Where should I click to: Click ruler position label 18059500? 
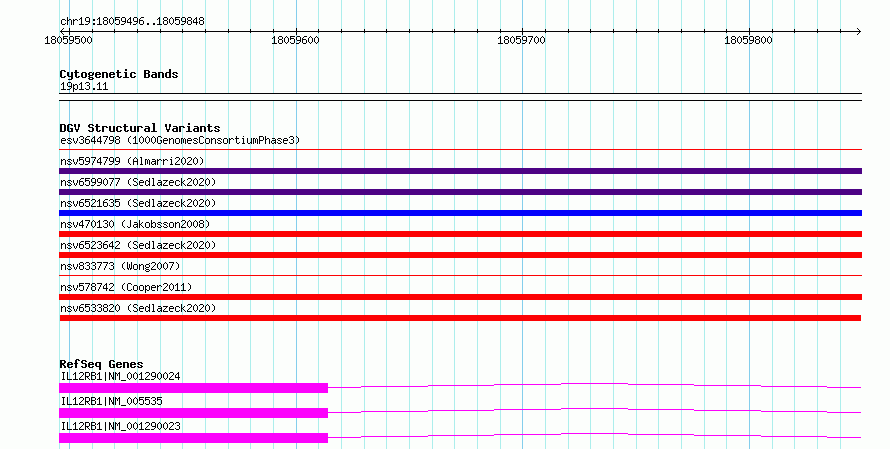pyautogui.click(x=68, y=40)
